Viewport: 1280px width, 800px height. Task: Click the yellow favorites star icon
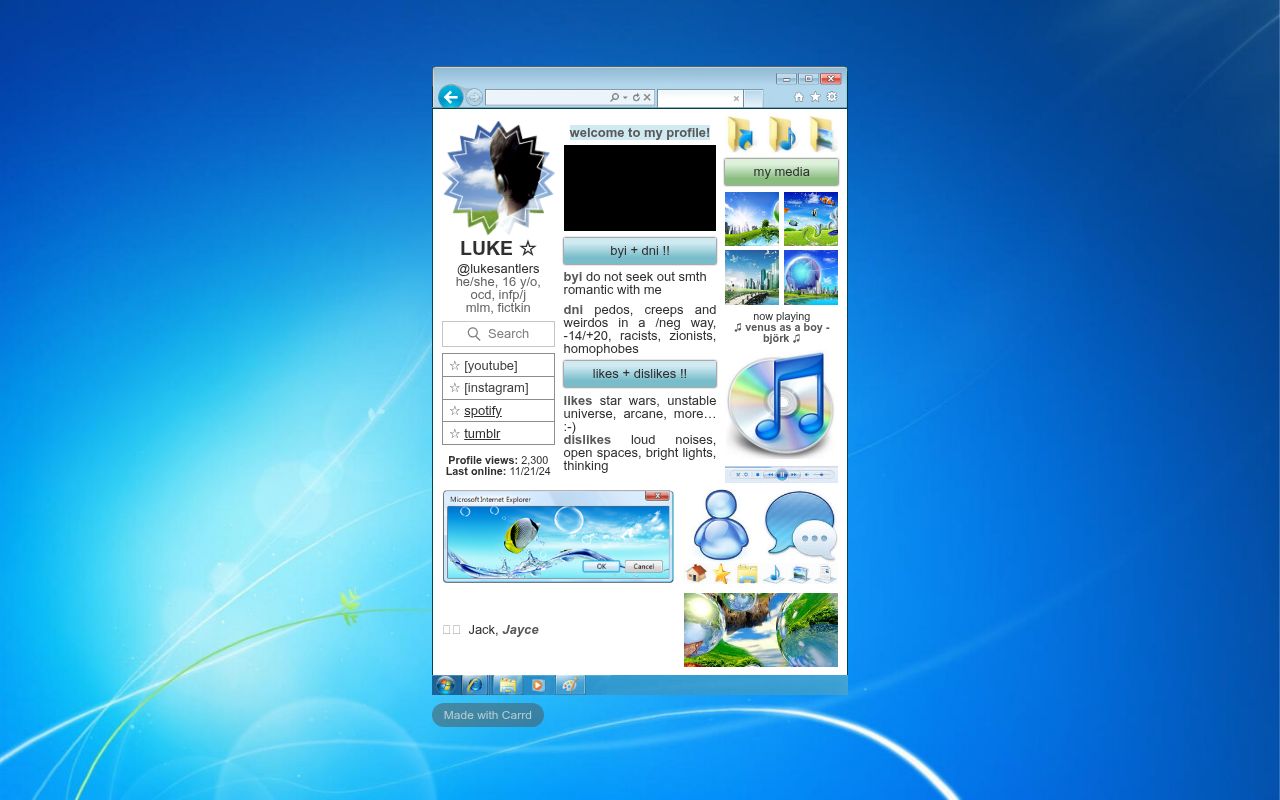pos(721,574)
